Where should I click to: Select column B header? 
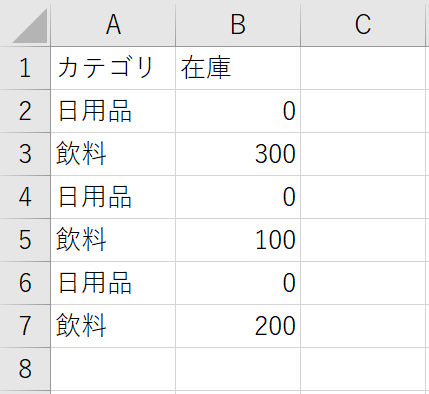pos(238,25)
